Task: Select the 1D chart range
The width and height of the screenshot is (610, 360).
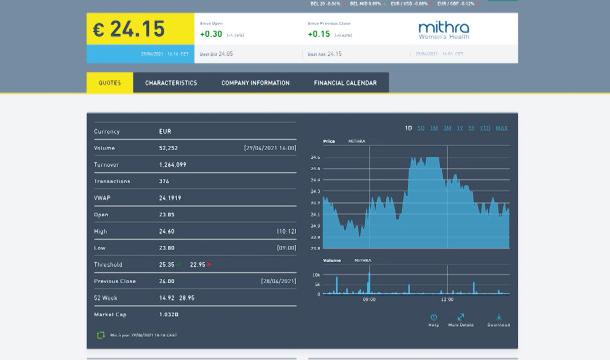Action: click(408, 128)
